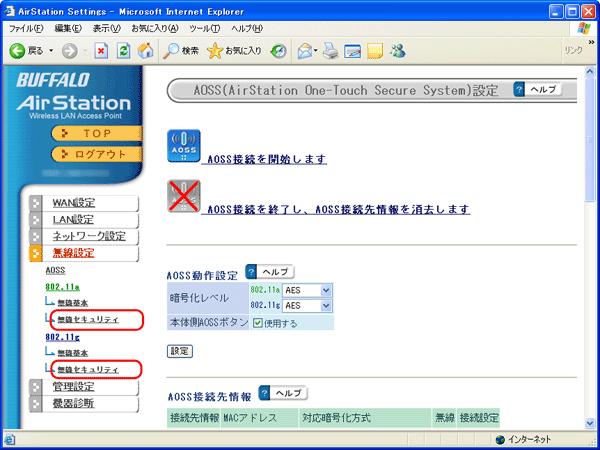Image resolution: width=600 pixels, height=450 pixels.
Task: Open the History clock icon
Action: click(x=278, y=51)
